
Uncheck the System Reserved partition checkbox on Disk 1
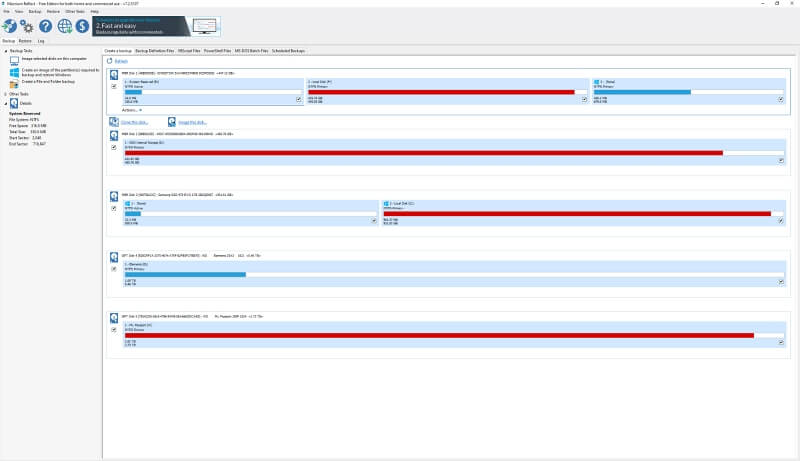click(298, 99)
